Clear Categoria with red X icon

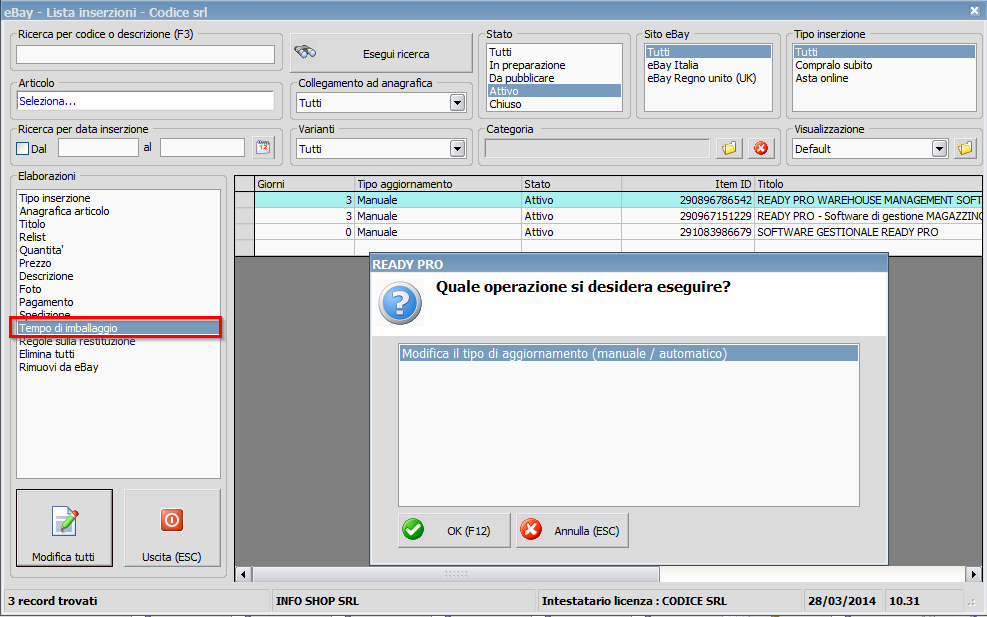coord(761,149)
